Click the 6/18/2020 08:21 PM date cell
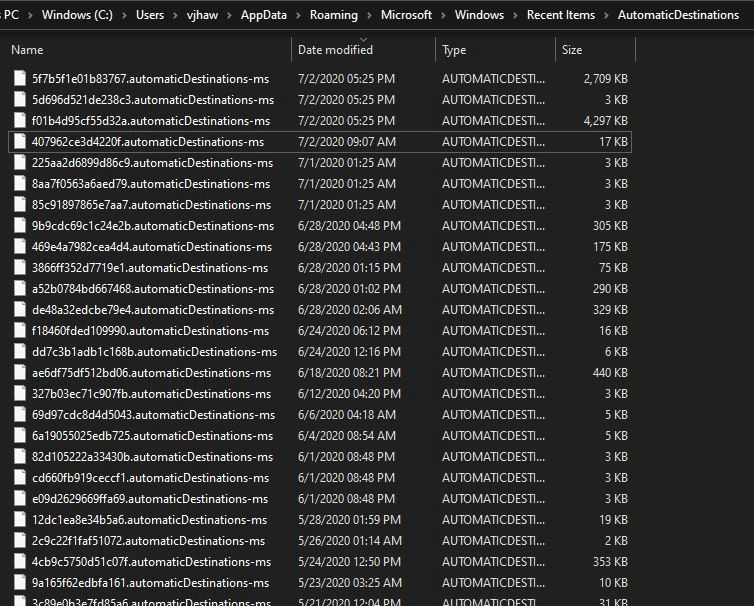Viewport: 754px width, 606px height. tap(349, 373)
